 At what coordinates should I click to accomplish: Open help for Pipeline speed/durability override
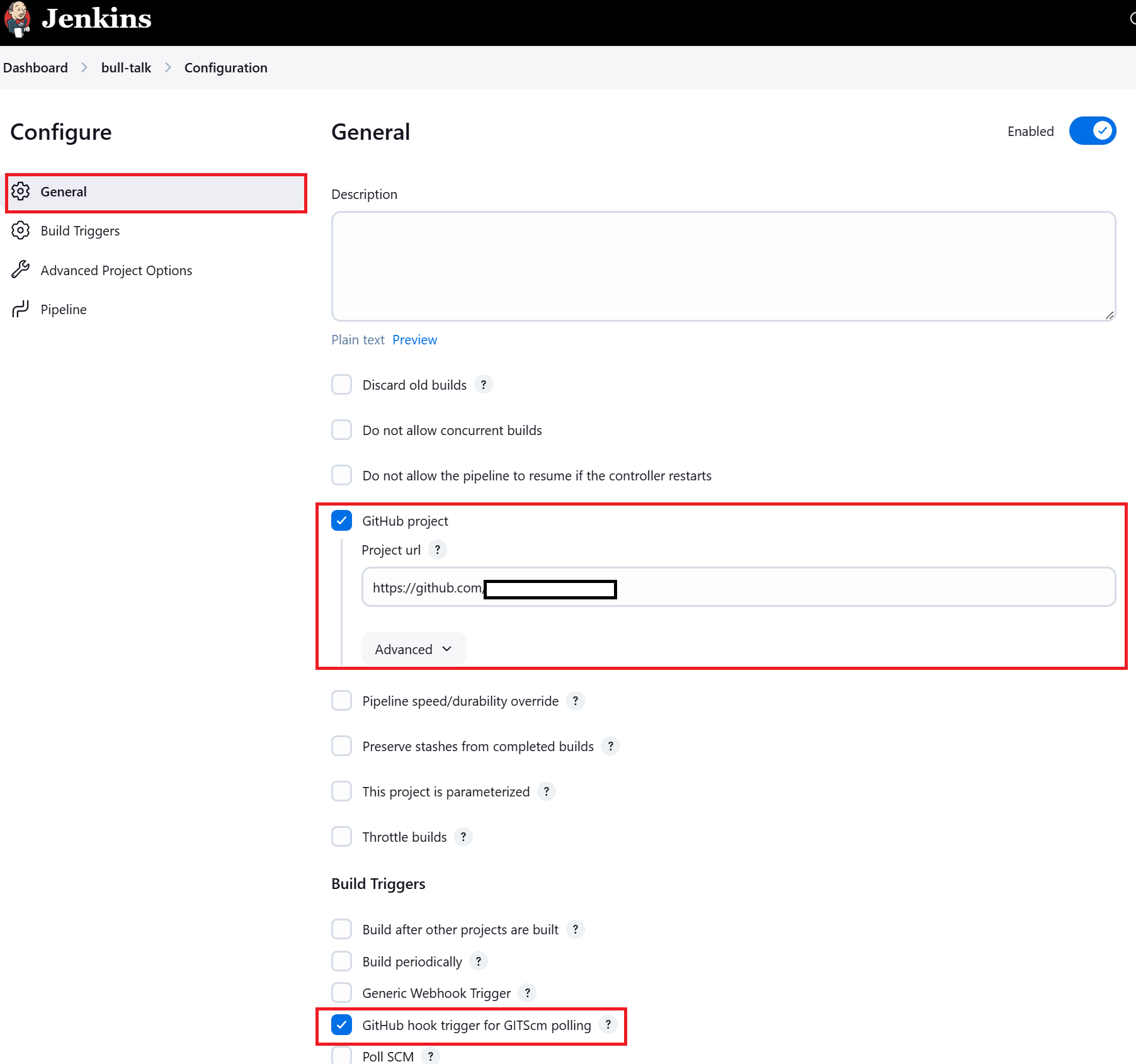click(x=575, y=701)
